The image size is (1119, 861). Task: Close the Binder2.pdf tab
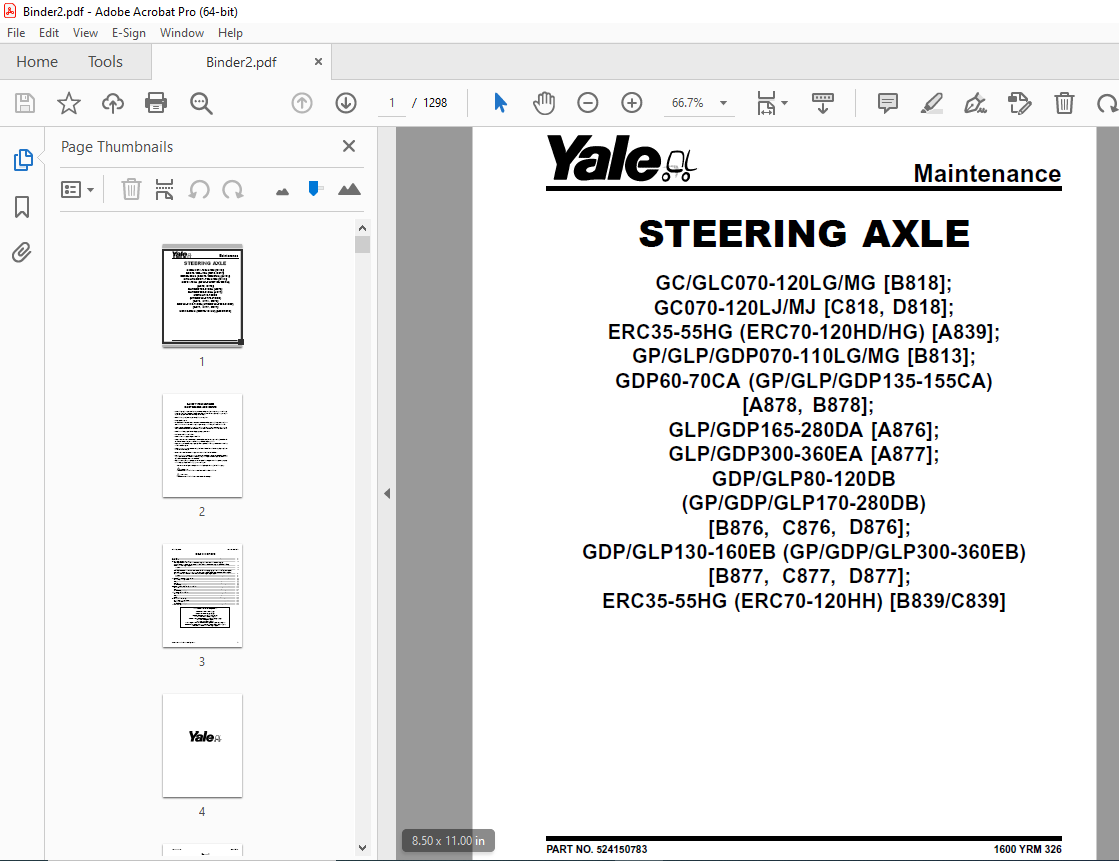click(x=318, y=62)
